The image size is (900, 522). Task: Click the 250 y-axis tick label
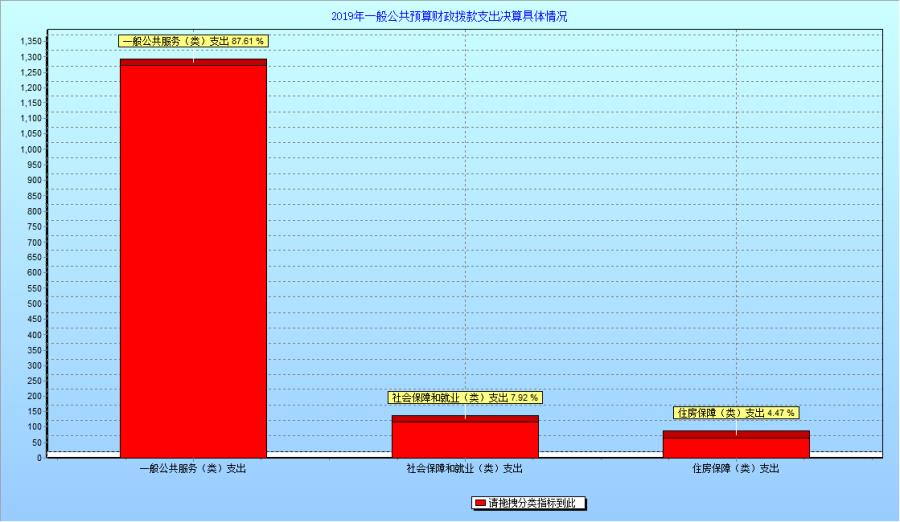(35, 380)
